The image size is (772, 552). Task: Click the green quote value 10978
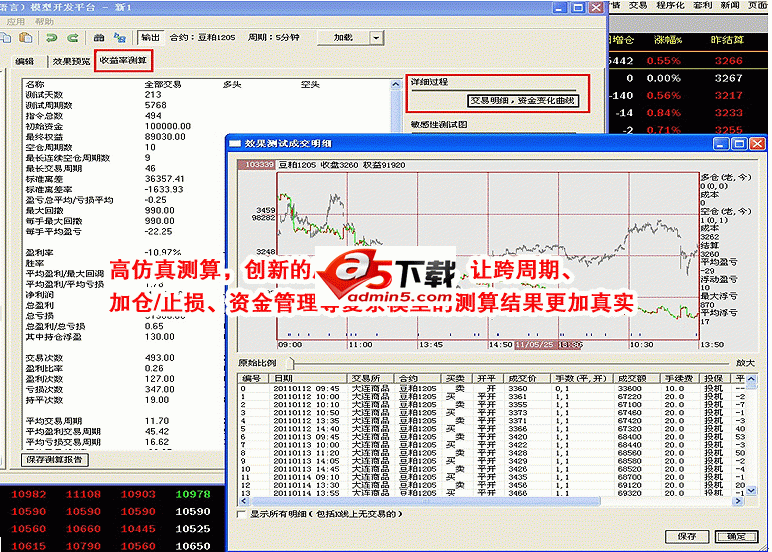[x=193, y=494]
